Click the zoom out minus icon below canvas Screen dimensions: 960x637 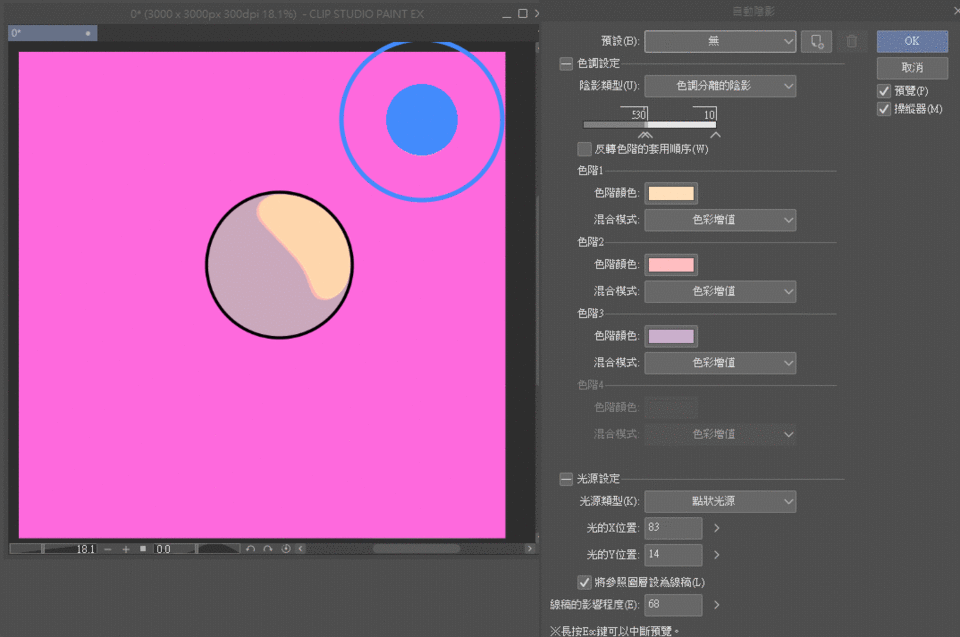pyautogui.click(x=108, y=549)
